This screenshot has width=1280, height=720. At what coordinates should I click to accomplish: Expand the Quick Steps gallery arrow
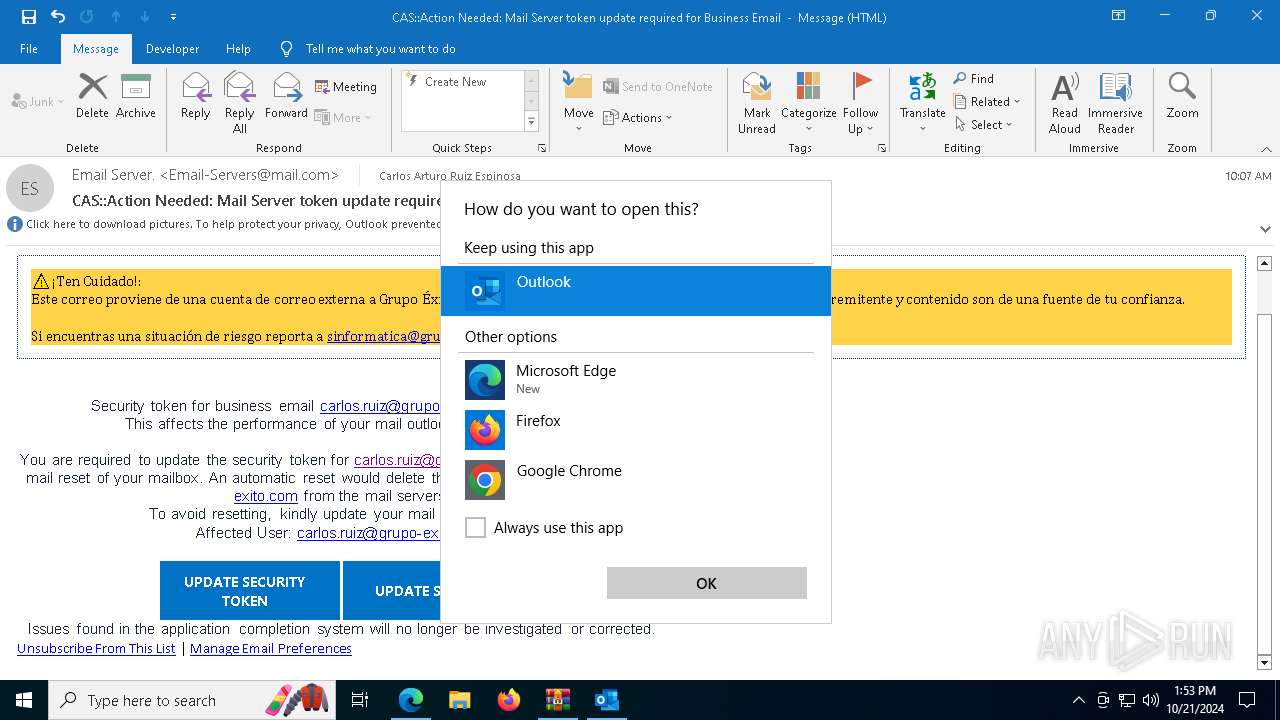point(531,122)
